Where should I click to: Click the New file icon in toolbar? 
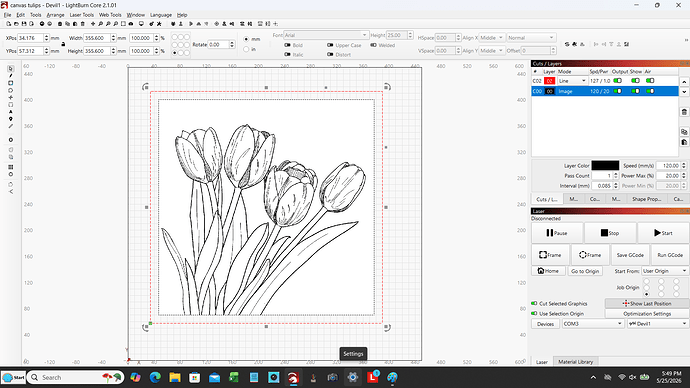coord(8,24)
